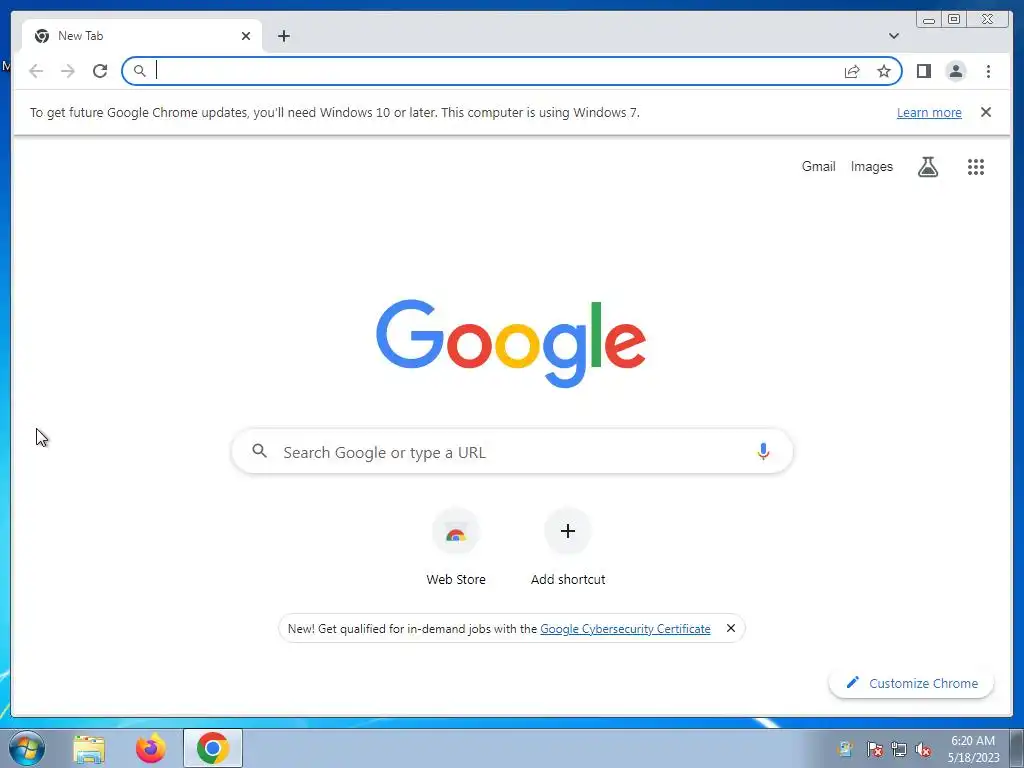Image resolution: width=1024 pixels, height=768 pixels.
Task: Click the Chrome taskbar button
Action: coord(213,748)
